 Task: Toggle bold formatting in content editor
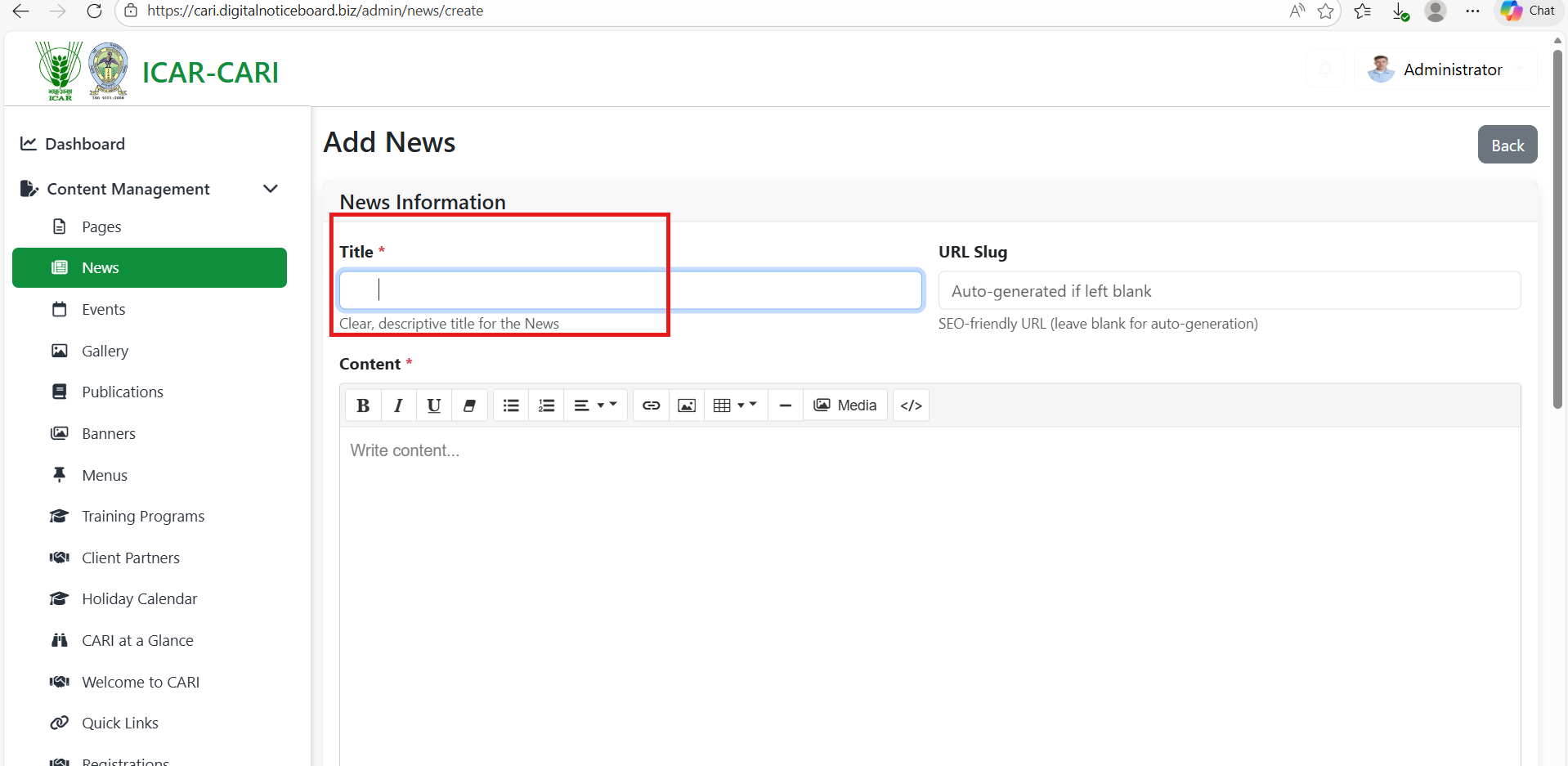click(x=363, y=405)
